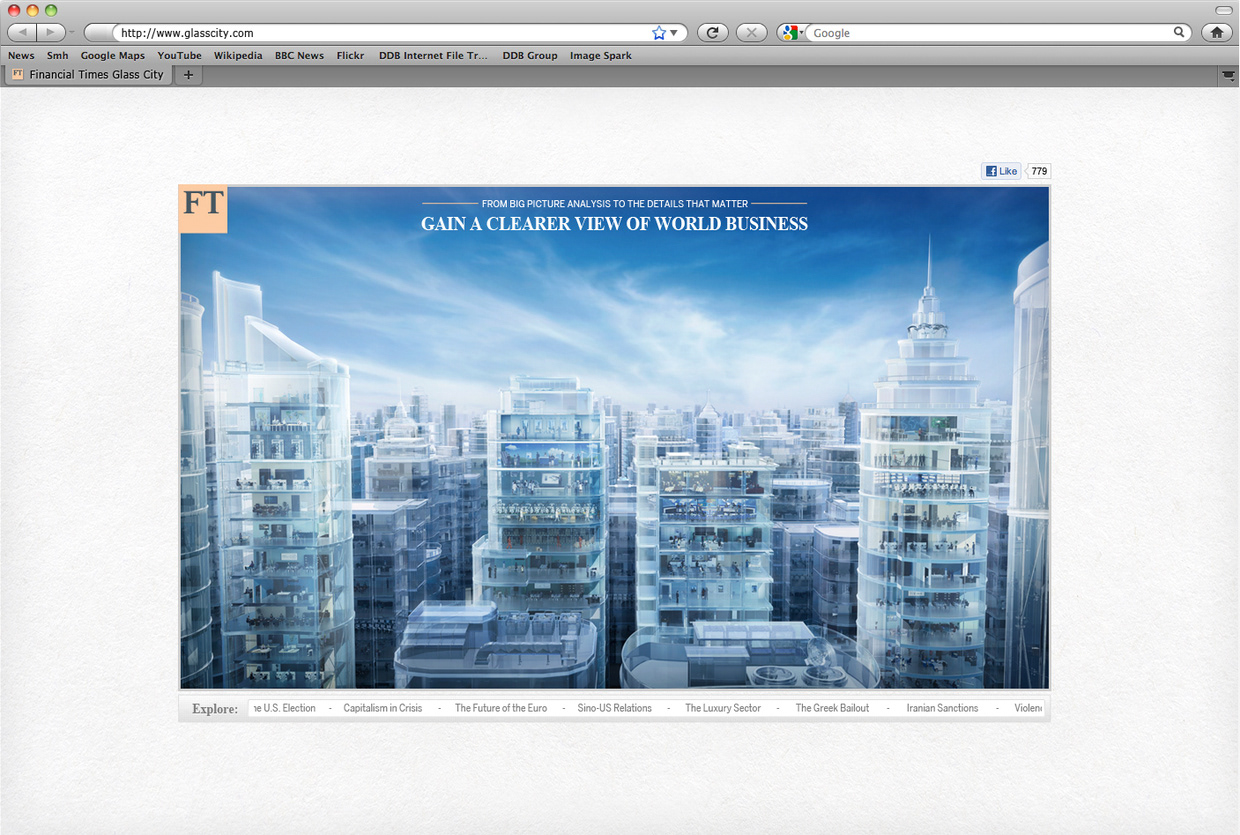
Task: Explore Iranian Sanctions topic
Action: (x=942, y=708)
